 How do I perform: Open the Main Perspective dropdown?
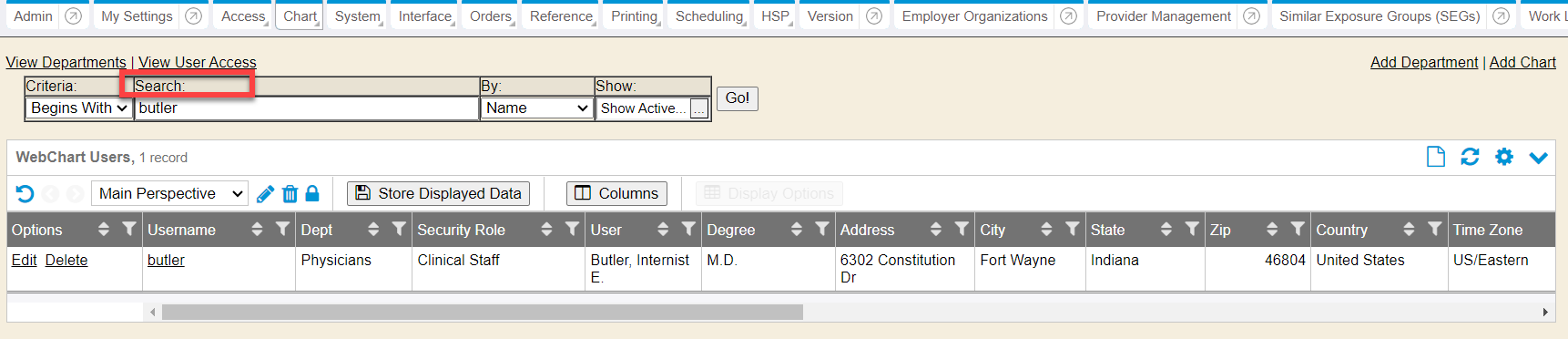[x=170, y=193]
